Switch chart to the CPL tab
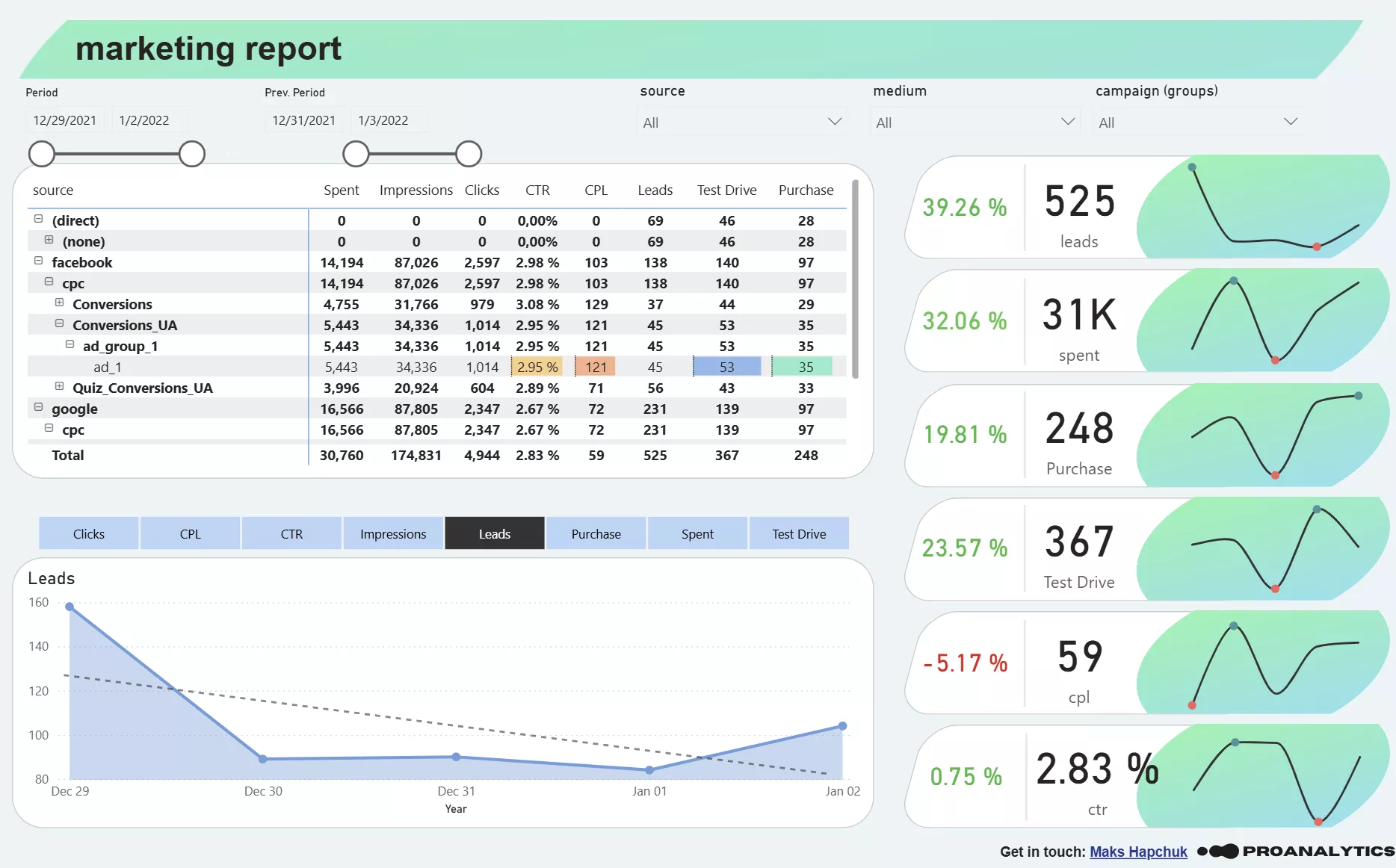The image size is (1396, 868). coord(191,533)
